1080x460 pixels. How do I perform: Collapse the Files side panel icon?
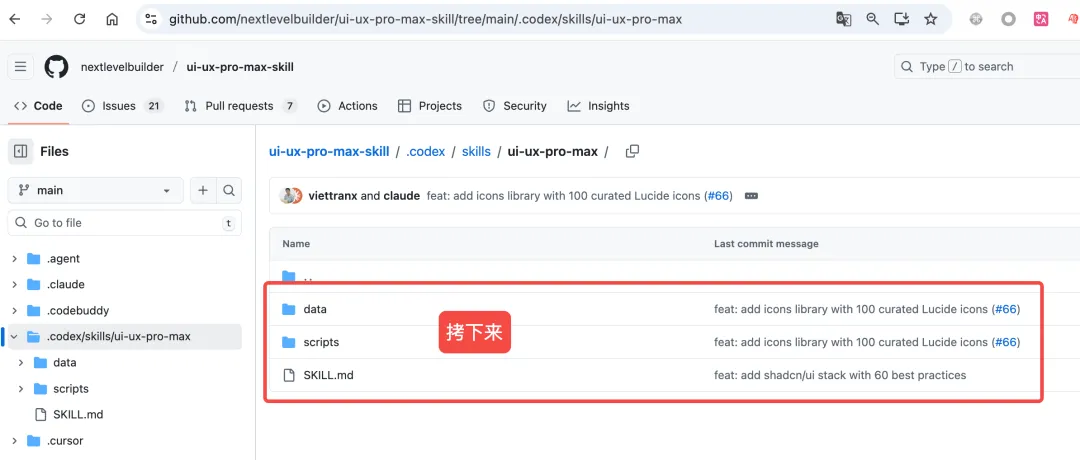[20, 151]
